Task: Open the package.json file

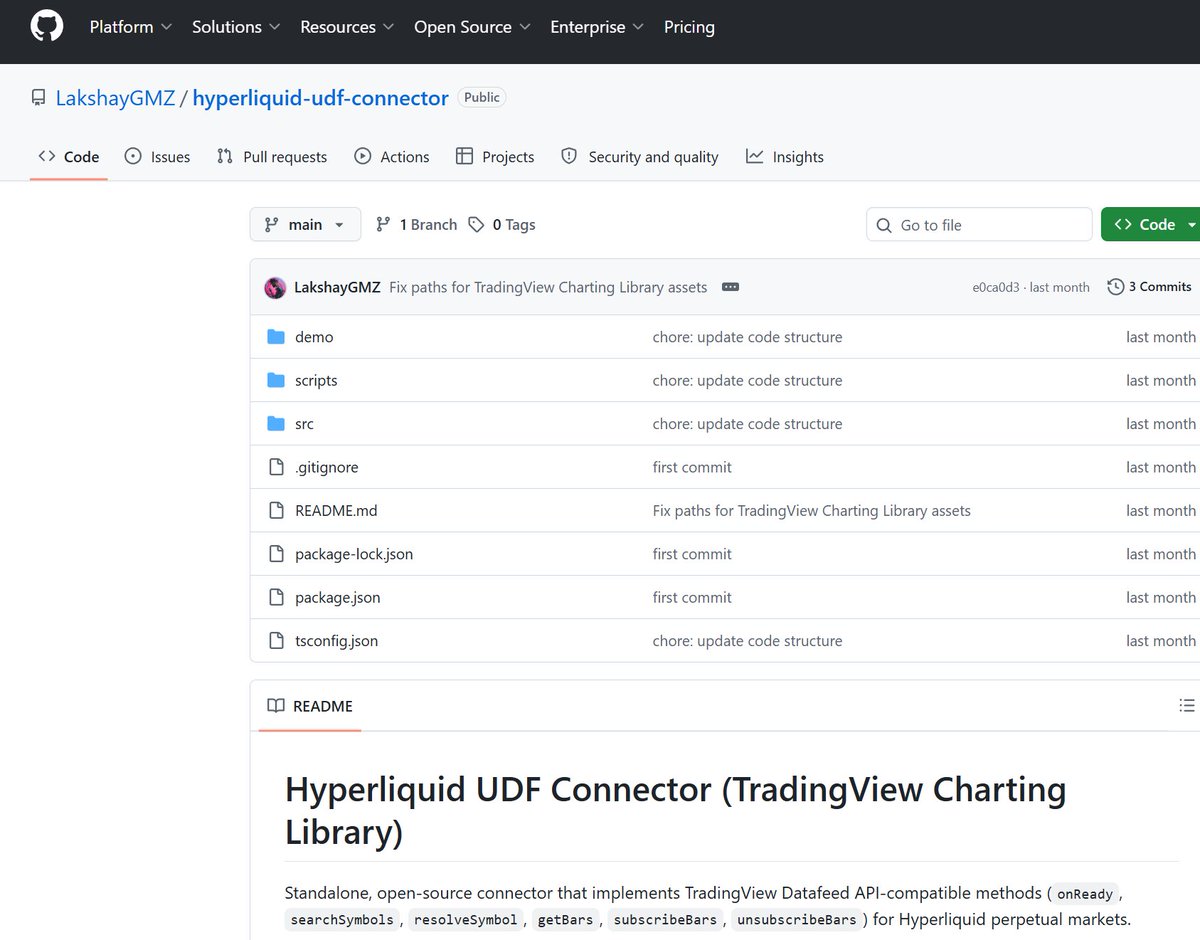Action: [x=337, y=597]
